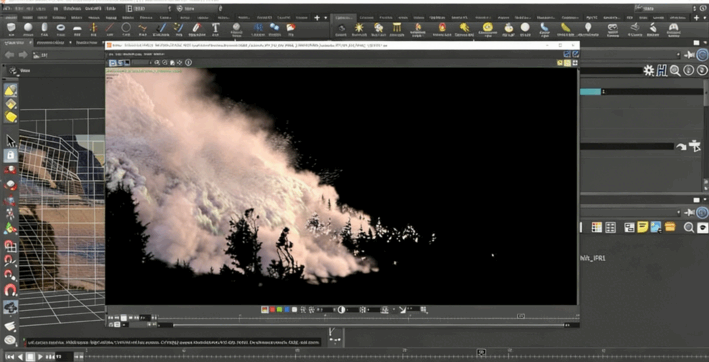Toggle the pin icon in network pane
This screenshot has width=709, height=362.
point(690,212)
